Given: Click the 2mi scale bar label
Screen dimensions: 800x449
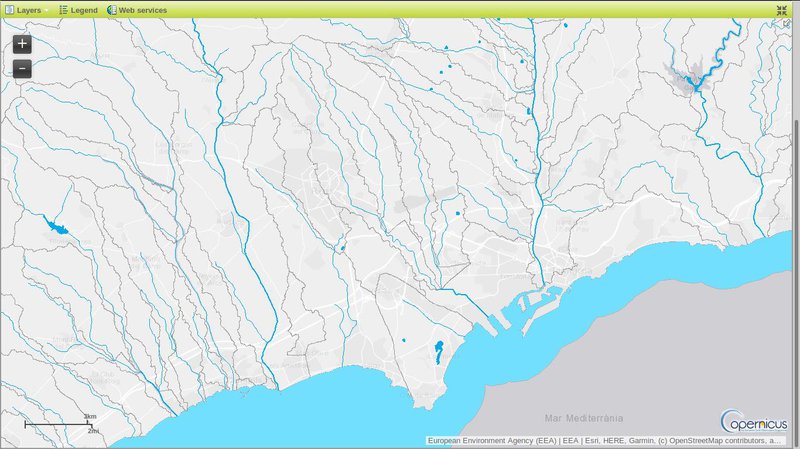Looking at the screenshot, I should point(93,431).
